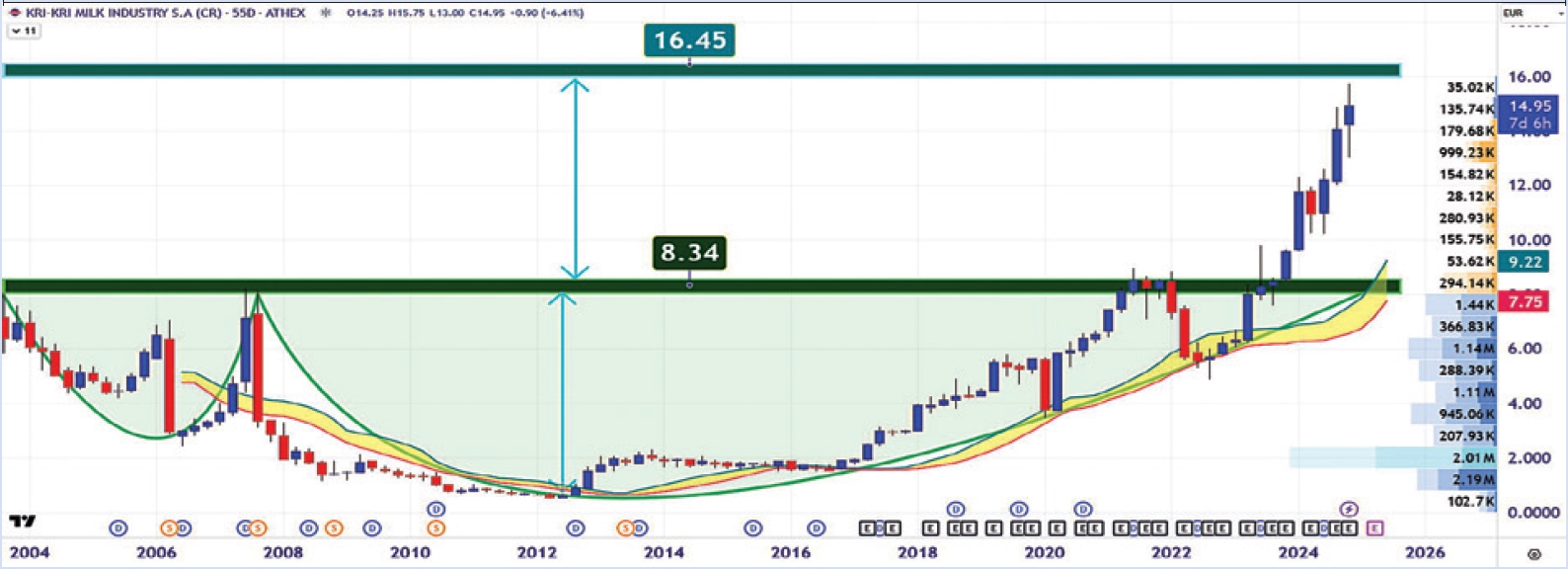Click the 4.00 price axis label
Image resolution: width=1568 pixels, height=569 pixels.
pyautogui.click(x=1525, y=403)
